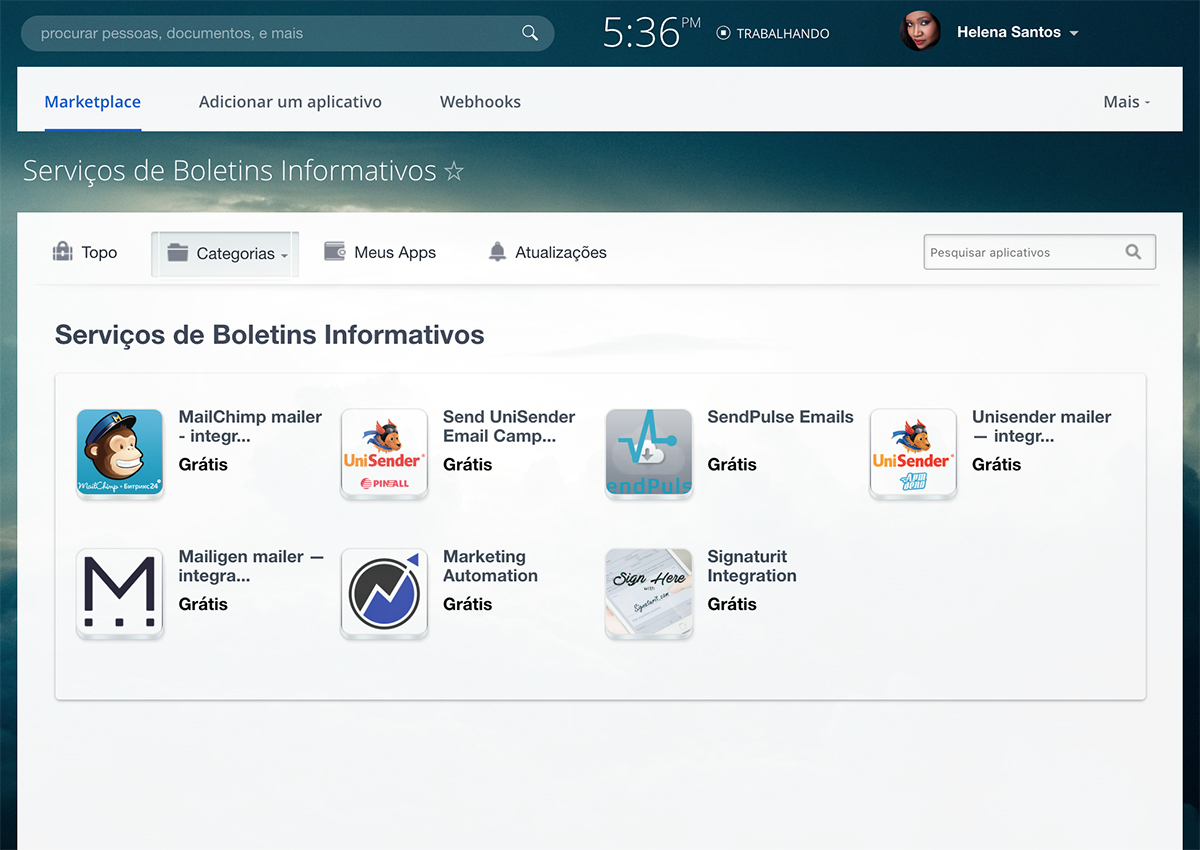Viewport: 1200px width, 850px height.
Task: Switch to the Adicionar um aplicativo tab
Action: [x=290, y=102]
